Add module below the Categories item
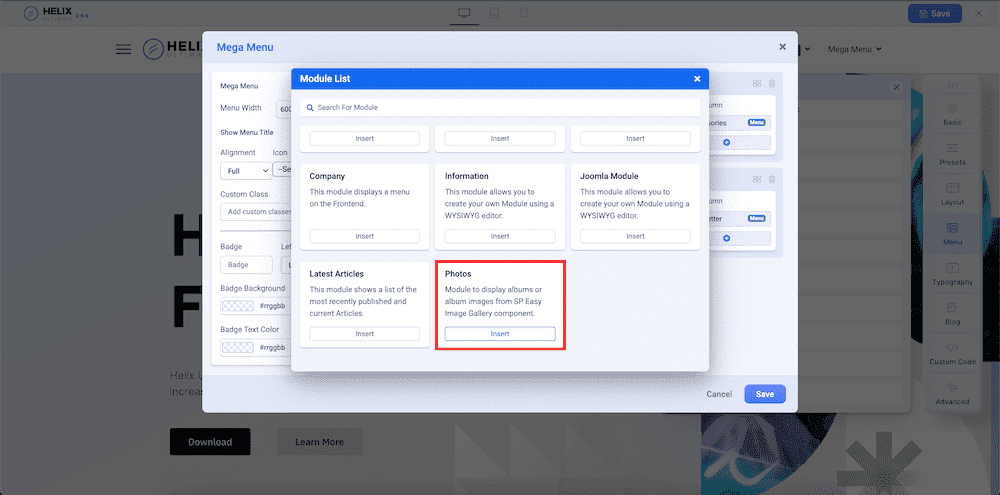 pos(726,143)
